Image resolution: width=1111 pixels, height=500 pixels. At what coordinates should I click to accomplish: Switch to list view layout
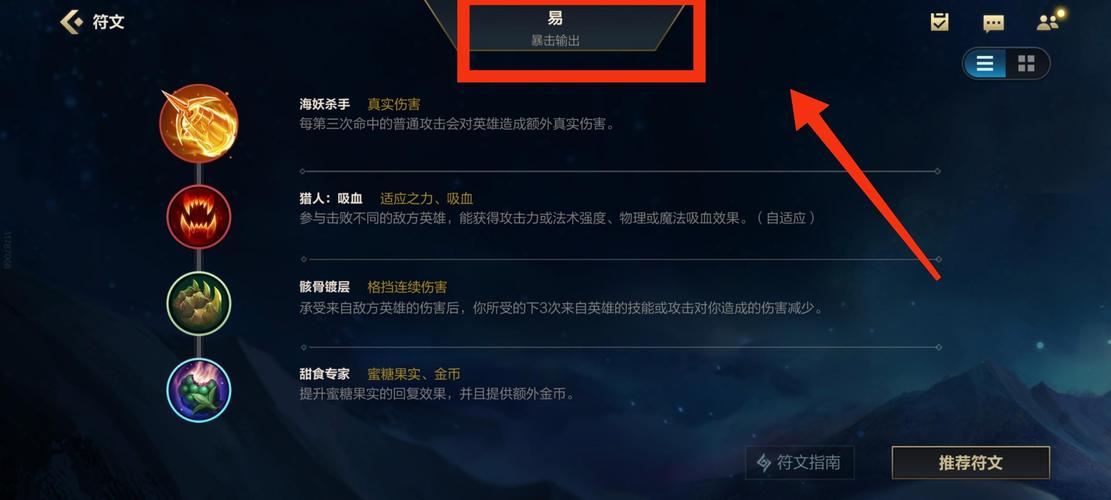[984, 64]
